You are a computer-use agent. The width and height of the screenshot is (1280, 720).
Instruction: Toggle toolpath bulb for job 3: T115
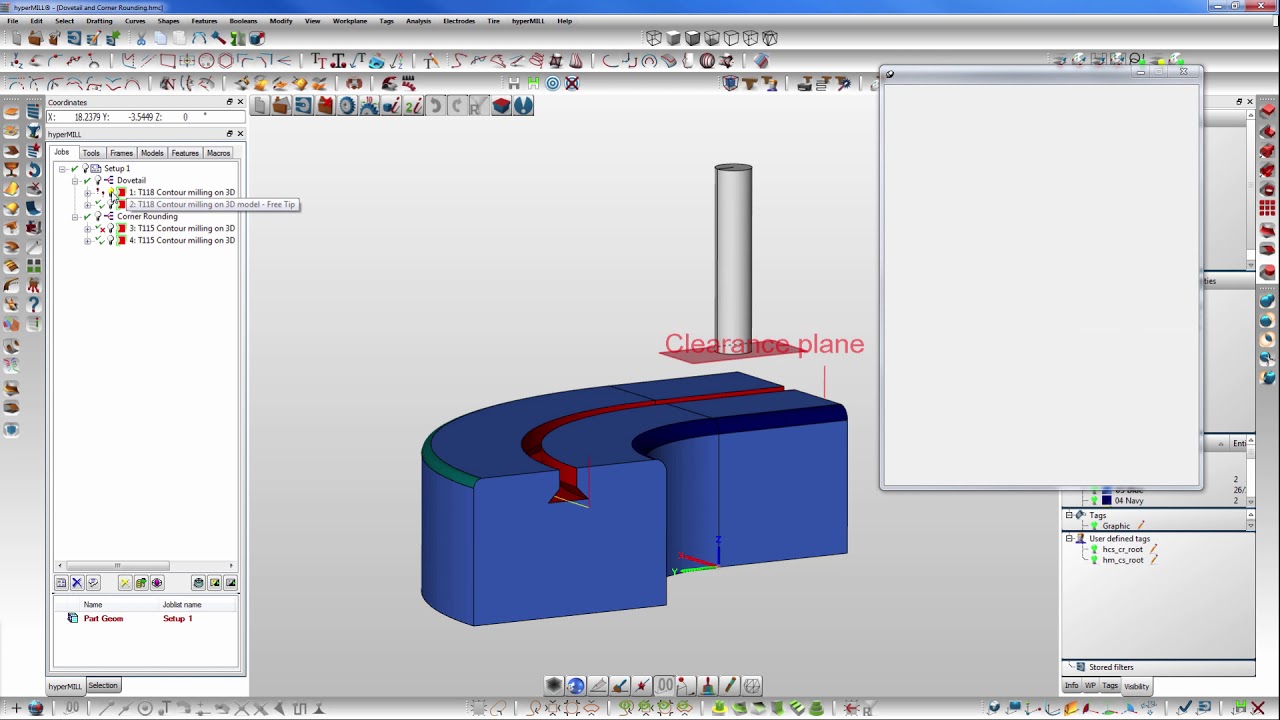pyautogui.click(x=111, y=229)
